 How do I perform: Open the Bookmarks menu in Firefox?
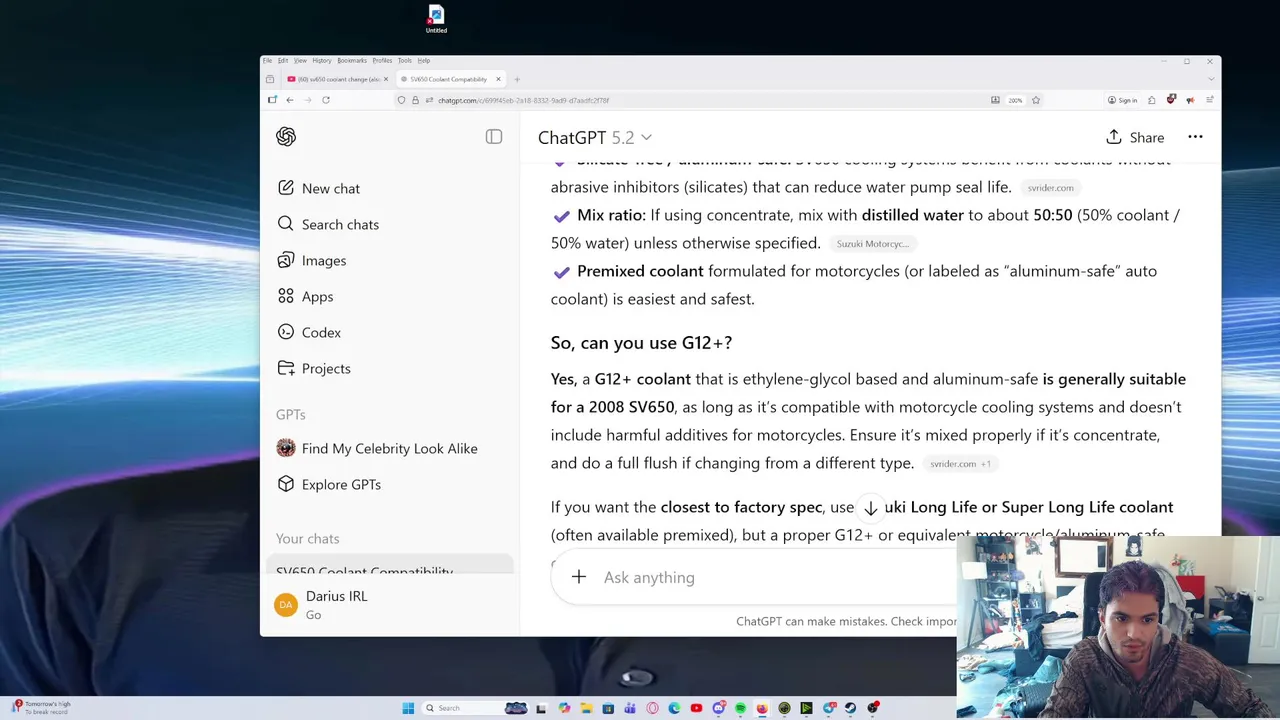tap(352, 60)
